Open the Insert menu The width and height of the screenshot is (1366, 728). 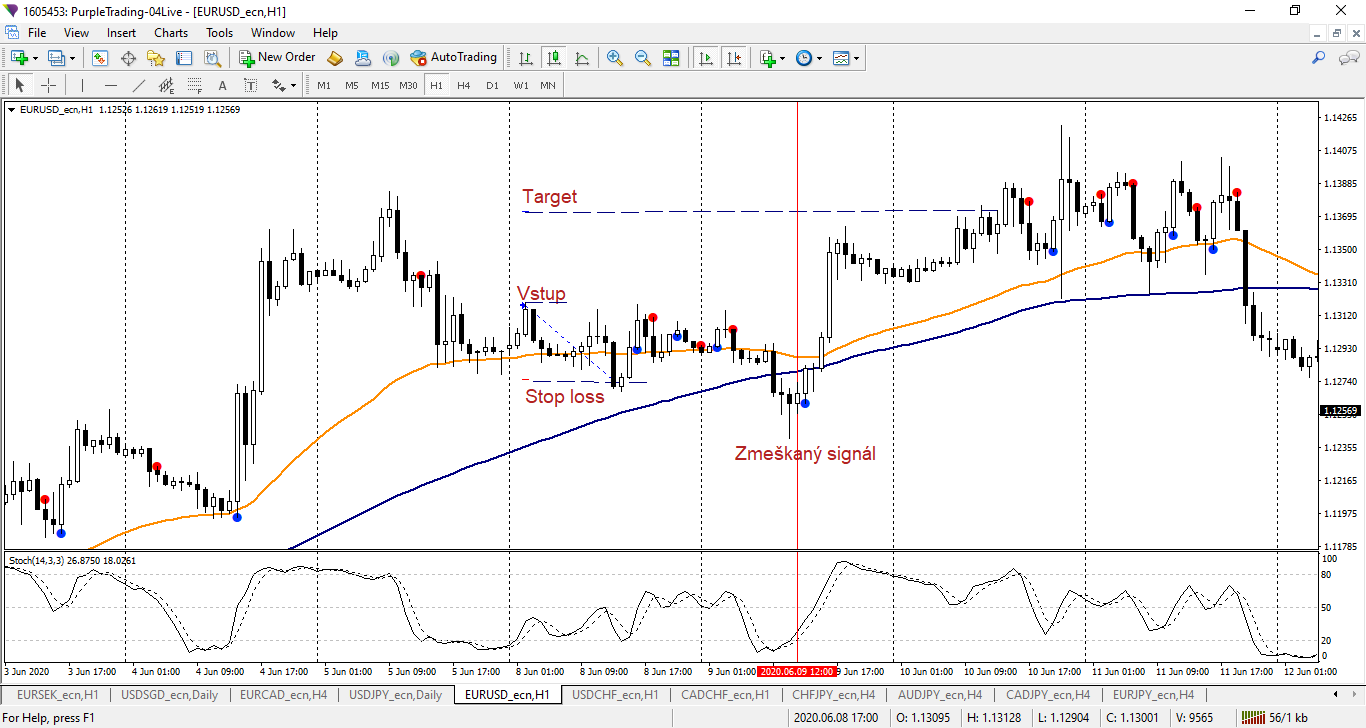(x=122, y=32)
